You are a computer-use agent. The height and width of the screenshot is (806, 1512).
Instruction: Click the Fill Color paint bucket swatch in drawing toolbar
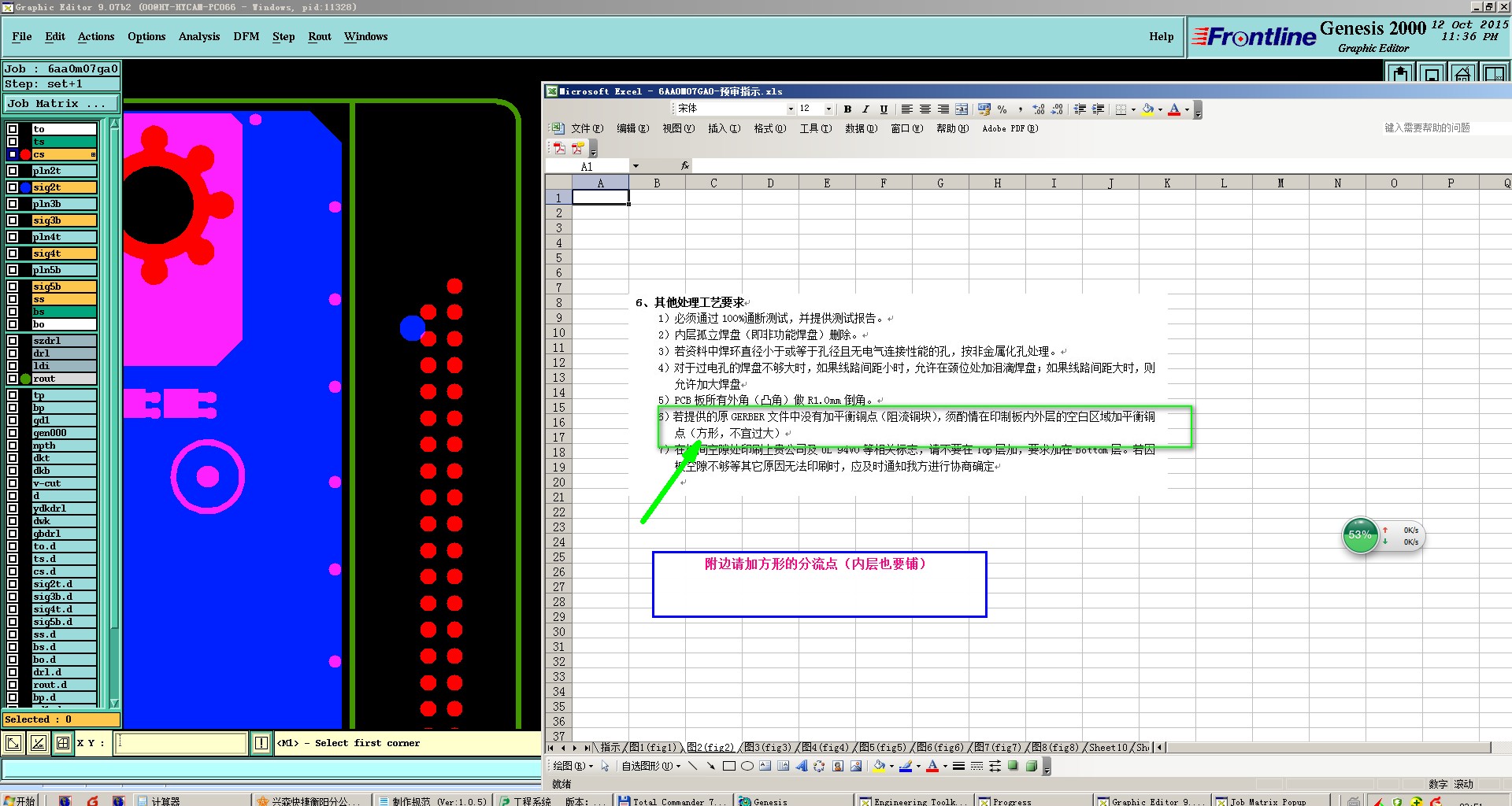tap(879, 766)
